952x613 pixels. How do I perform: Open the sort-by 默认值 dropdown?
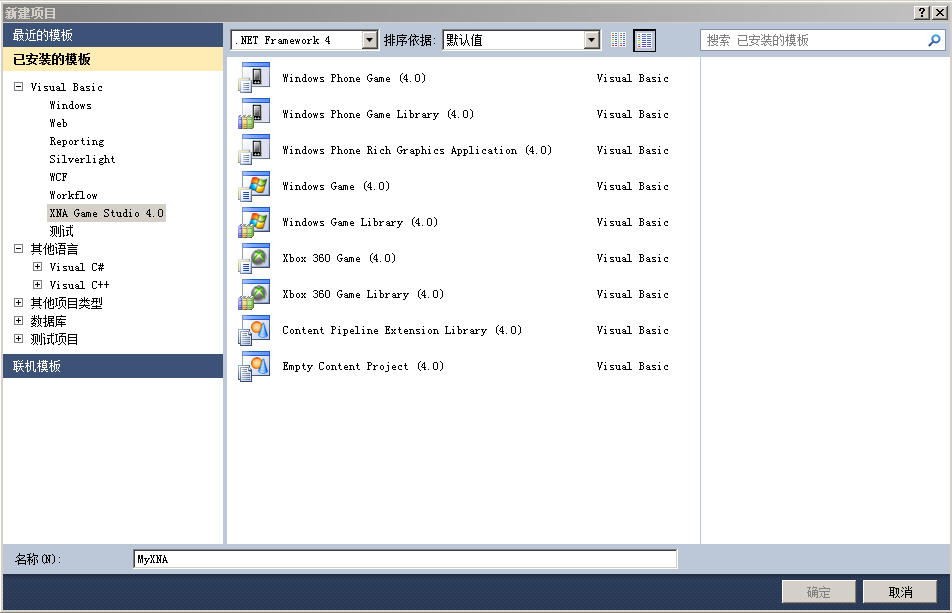(591, 40)
